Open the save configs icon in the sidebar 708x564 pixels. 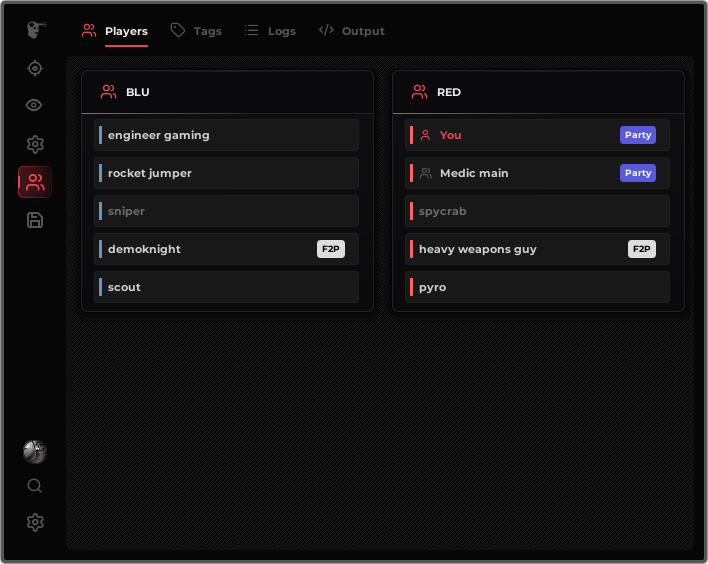click(35, 220)
